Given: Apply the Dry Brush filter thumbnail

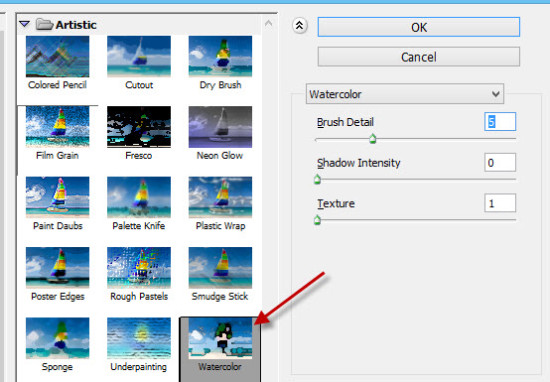Looking at the screenshot, I should (x=220, y=56).
